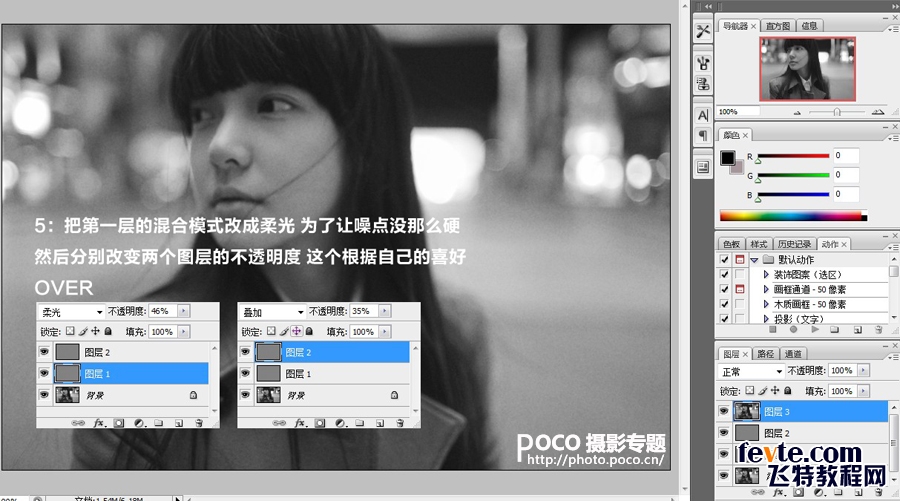
Task: Toggle checkbox for 画框通道 - 50 像素
Action: tap(724, 289)
